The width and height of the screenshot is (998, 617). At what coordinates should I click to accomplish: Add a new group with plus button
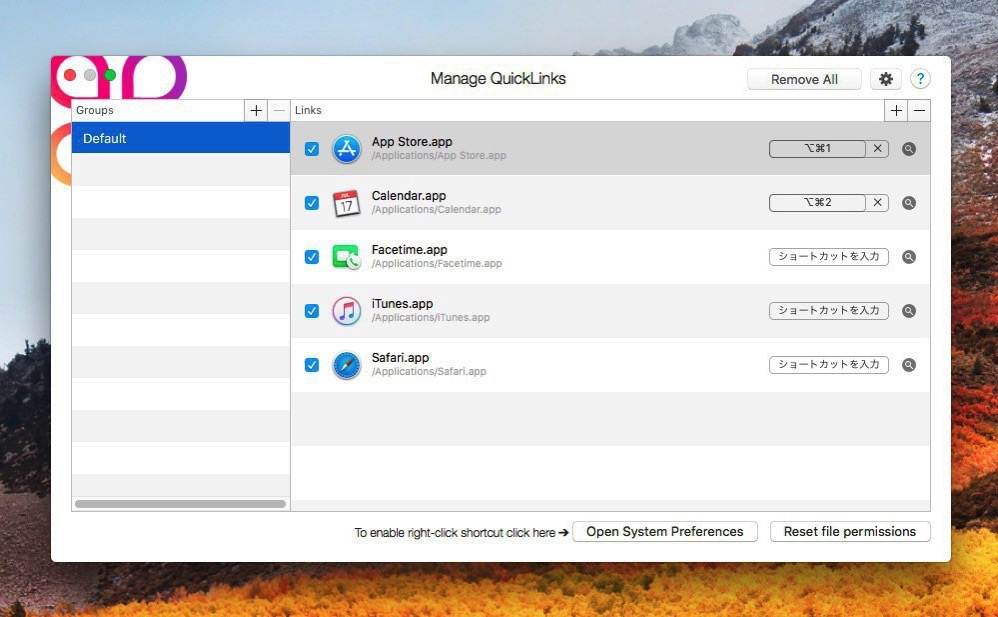tap(256, 110)
